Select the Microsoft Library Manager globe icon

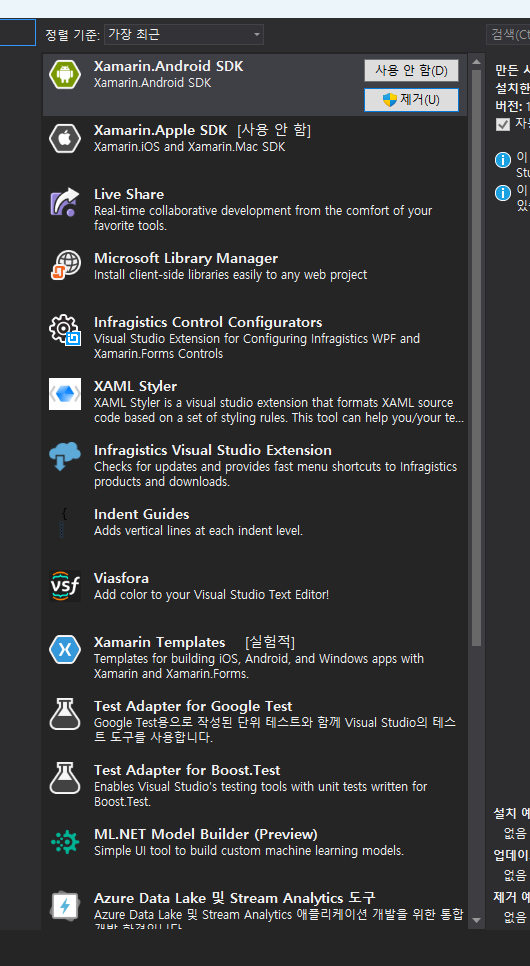click(x=65, y=266)
